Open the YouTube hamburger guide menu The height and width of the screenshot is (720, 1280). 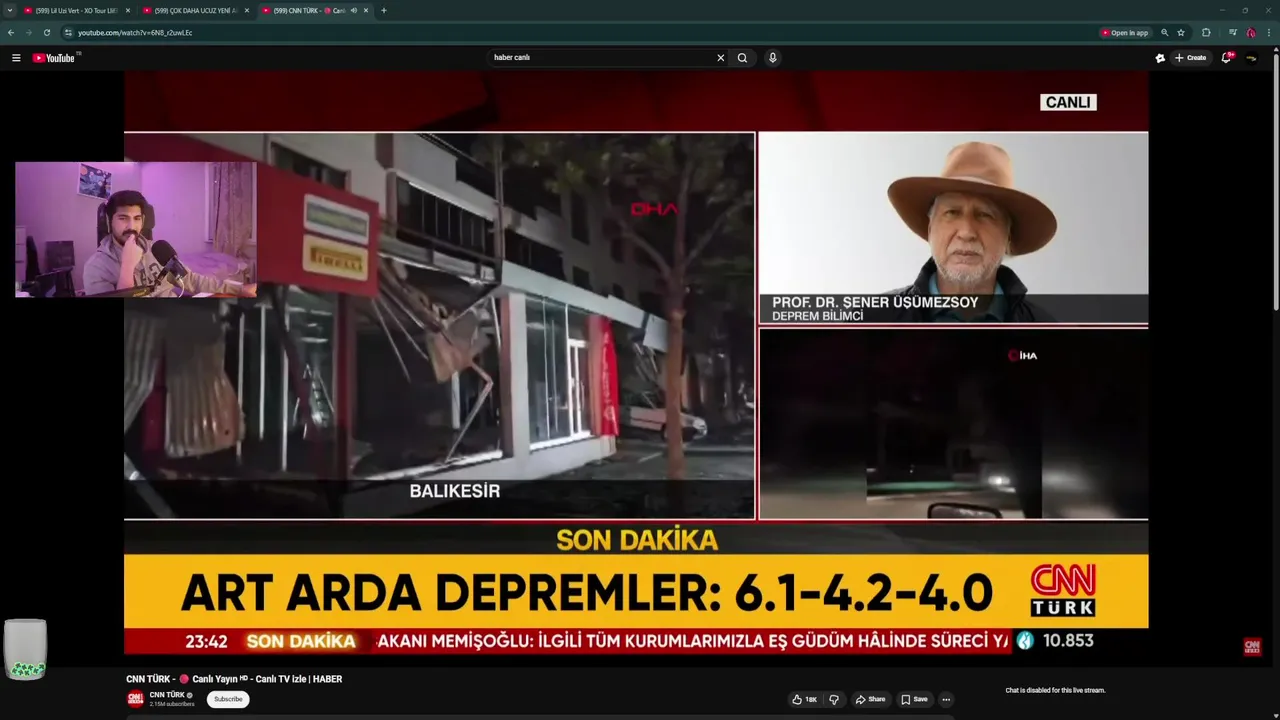(x=16, y=58)
